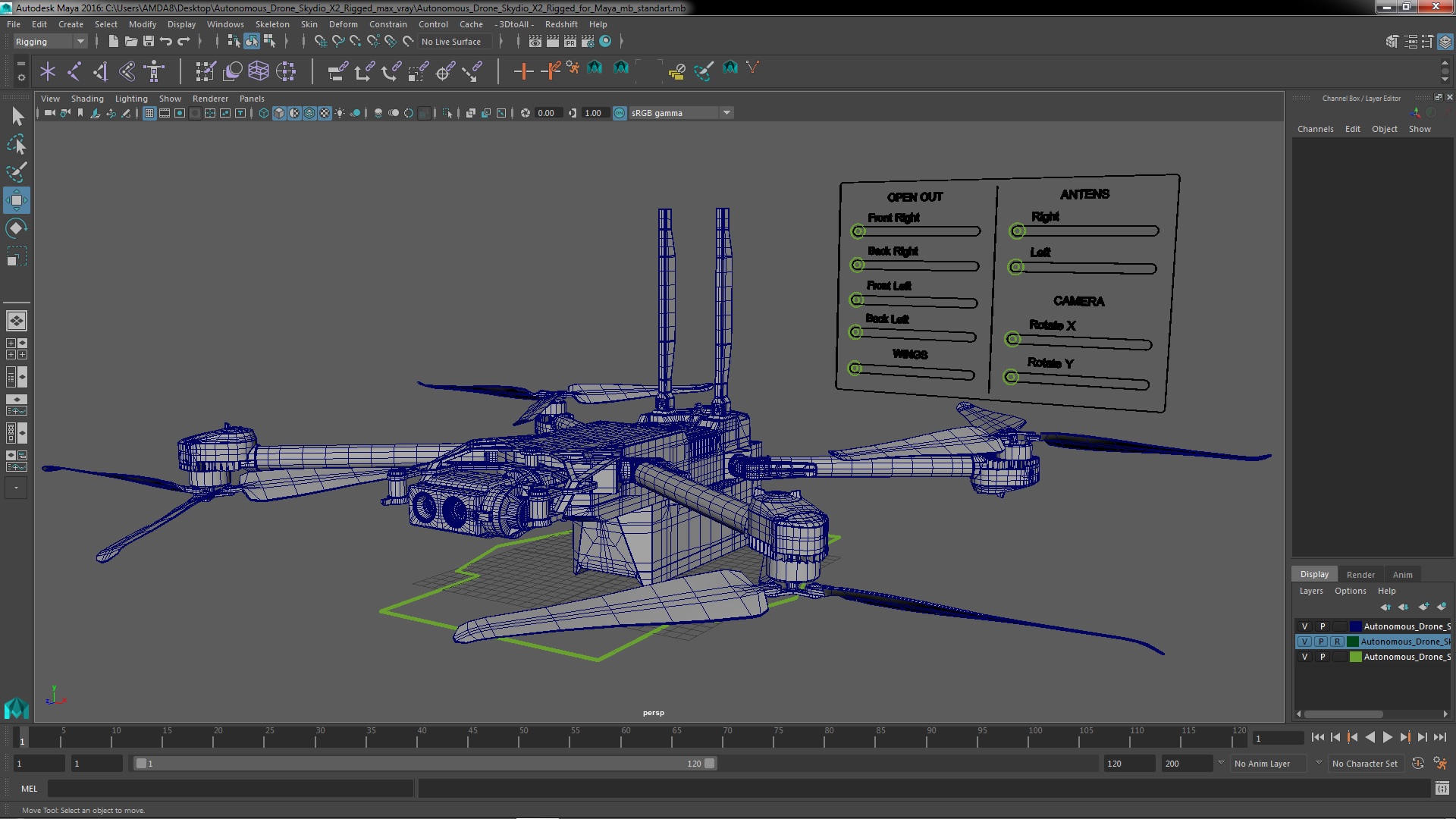Open the File menu

14,24
